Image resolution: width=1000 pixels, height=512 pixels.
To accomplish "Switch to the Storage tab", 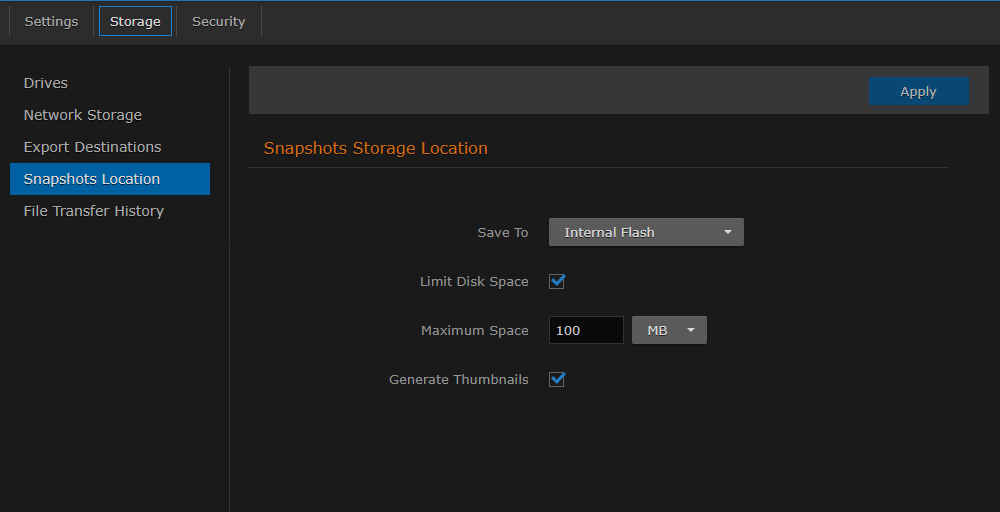I will pos(135,21).
